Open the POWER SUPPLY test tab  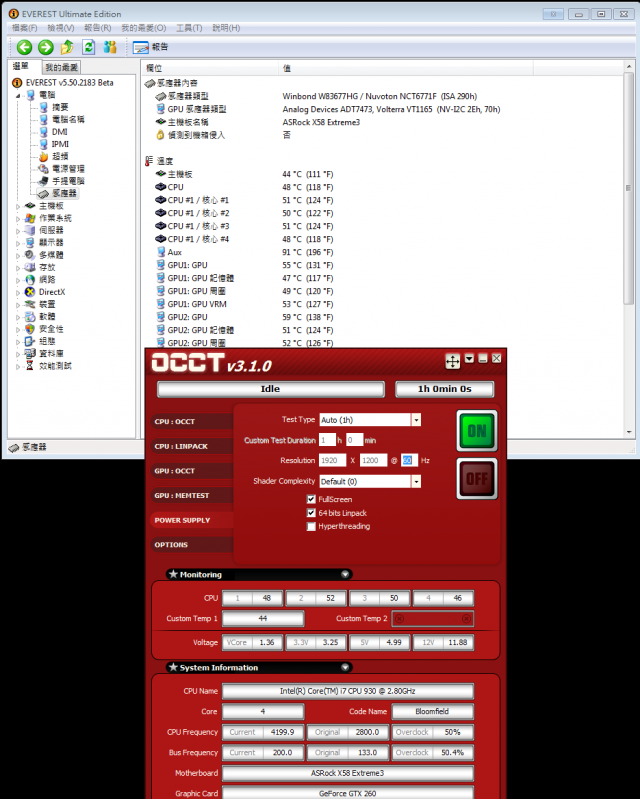191,520
